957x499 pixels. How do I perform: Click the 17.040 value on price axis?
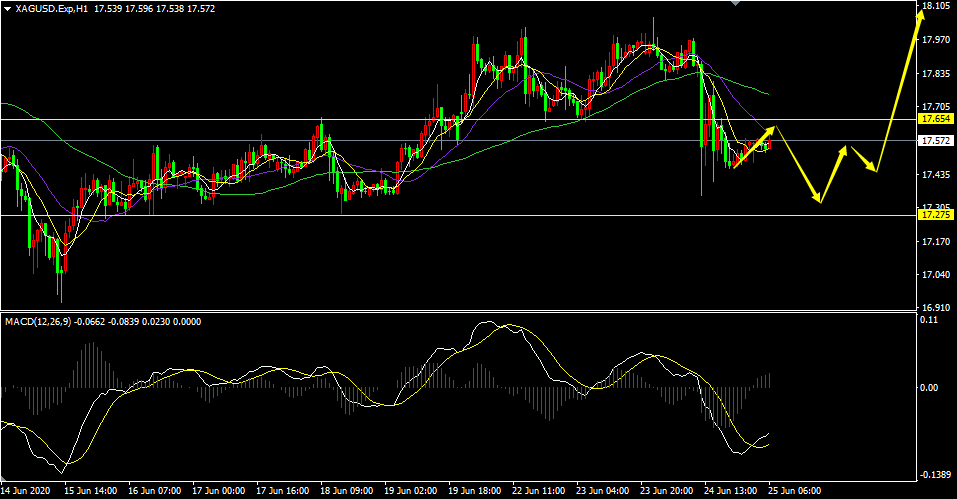[937, 275]
